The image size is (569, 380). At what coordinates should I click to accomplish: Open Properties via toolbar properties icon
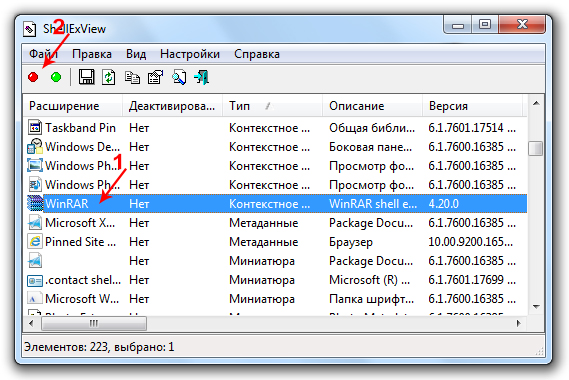tap(155, 77)
